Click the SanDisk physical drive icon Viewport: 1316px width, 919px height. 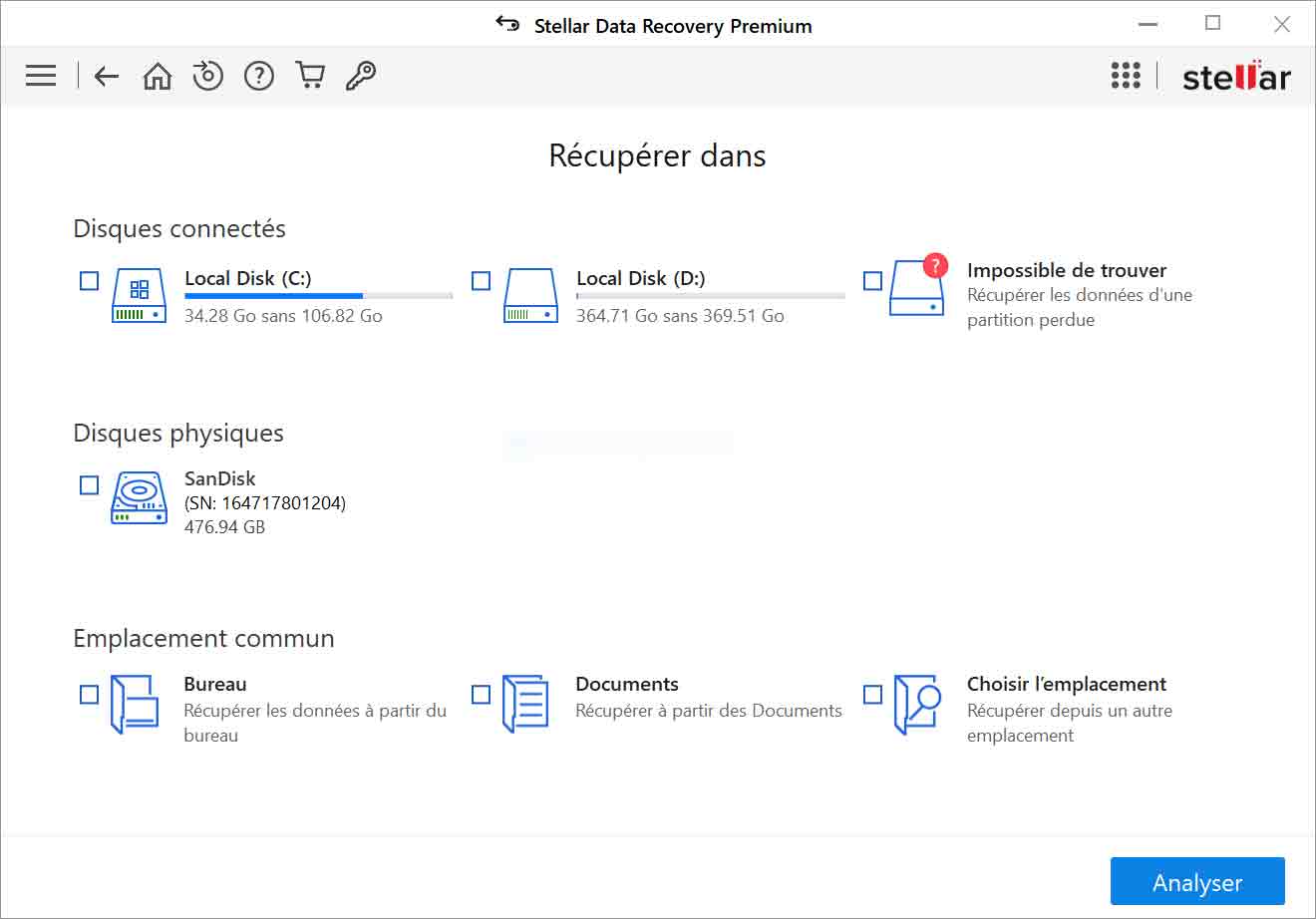point(138,499)
